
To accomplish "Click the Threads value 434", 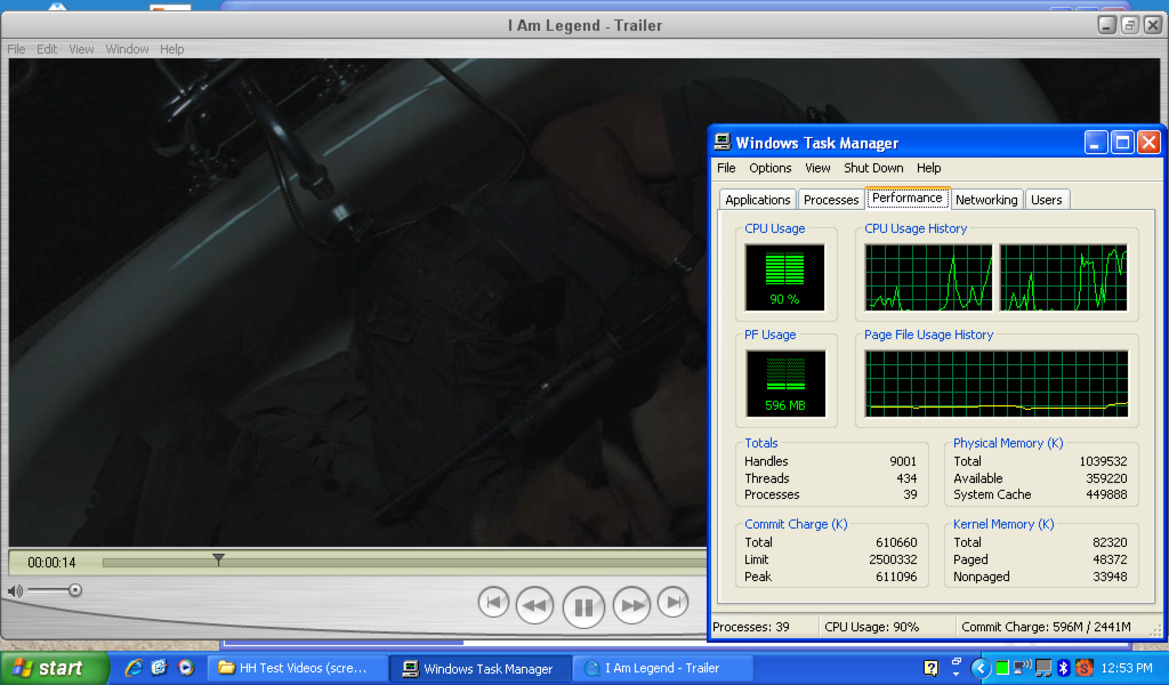I will [x=907, y=479].
